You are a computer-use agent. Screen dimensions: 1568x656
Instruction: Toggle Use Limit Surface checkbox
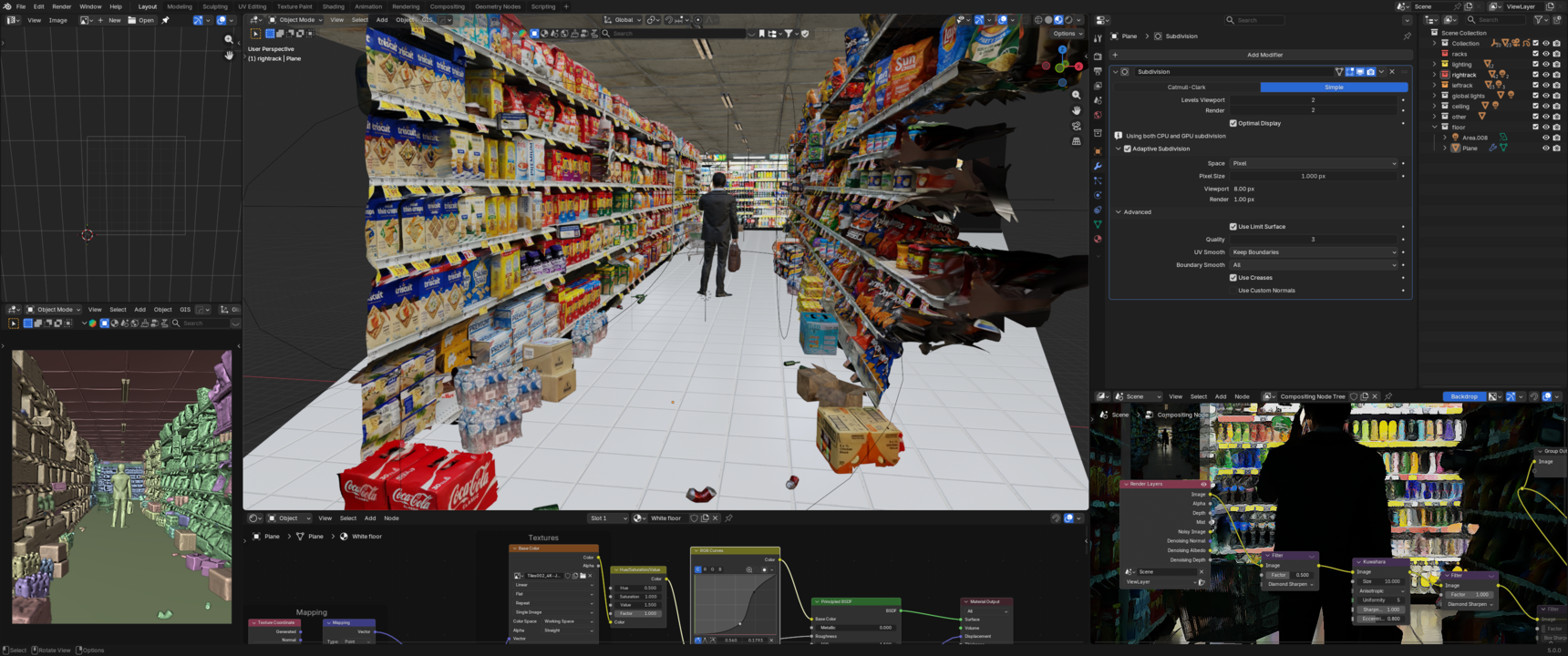1233,227
